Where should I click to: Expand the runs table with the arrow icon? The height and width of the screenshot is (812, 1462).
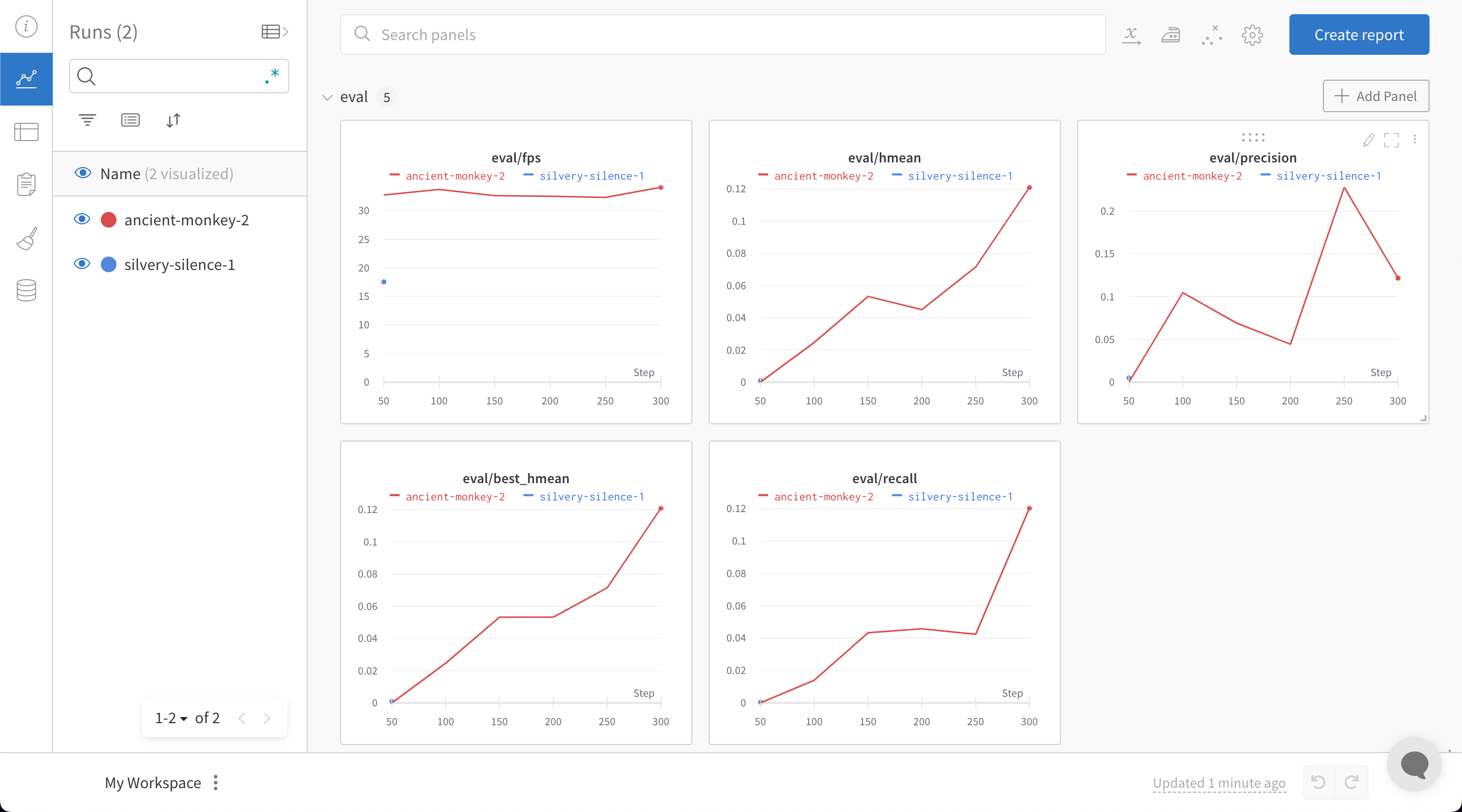(x=275, y=31)
